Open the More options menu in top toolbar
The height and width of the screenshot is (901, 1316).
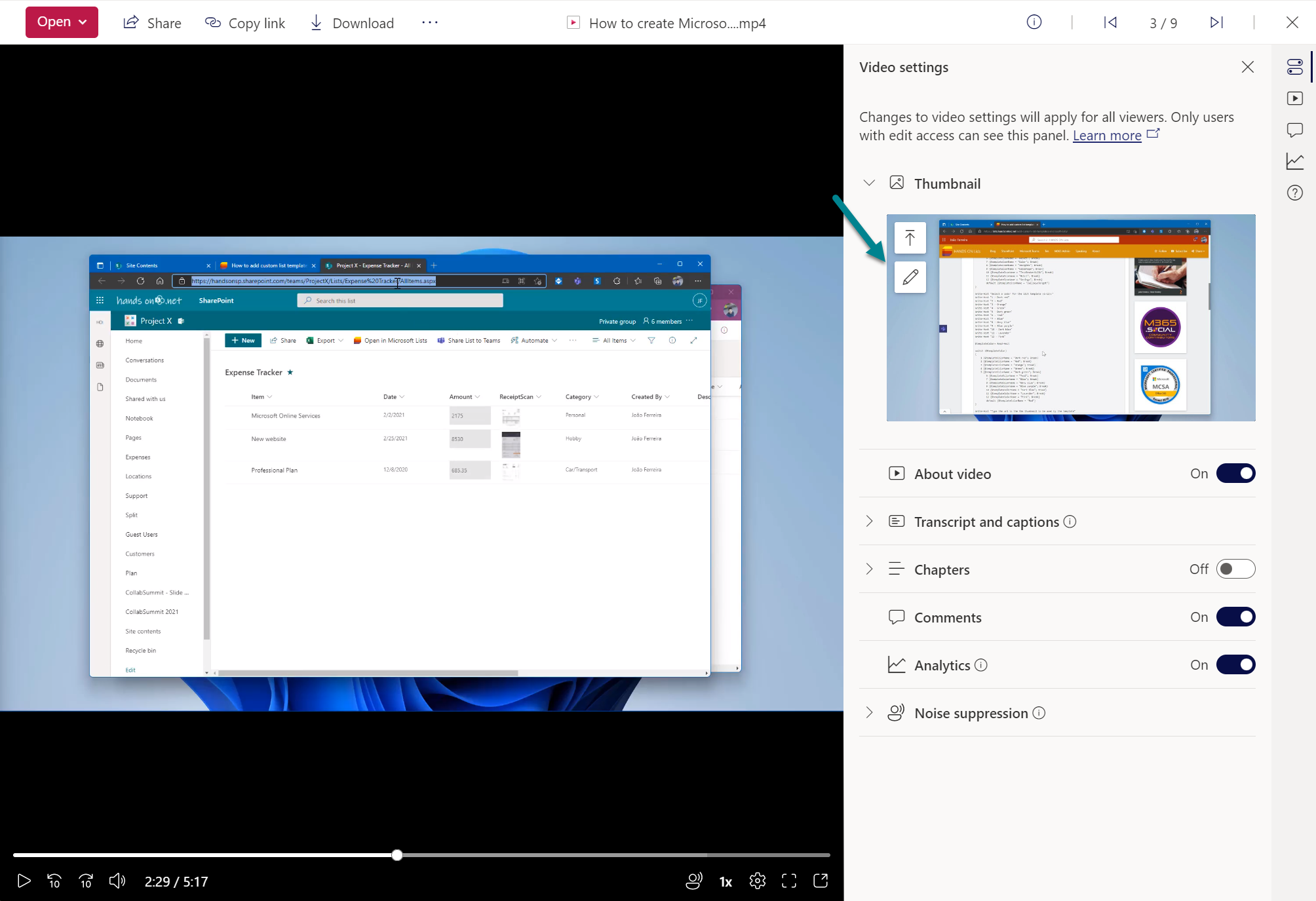(x=429, y=22)
